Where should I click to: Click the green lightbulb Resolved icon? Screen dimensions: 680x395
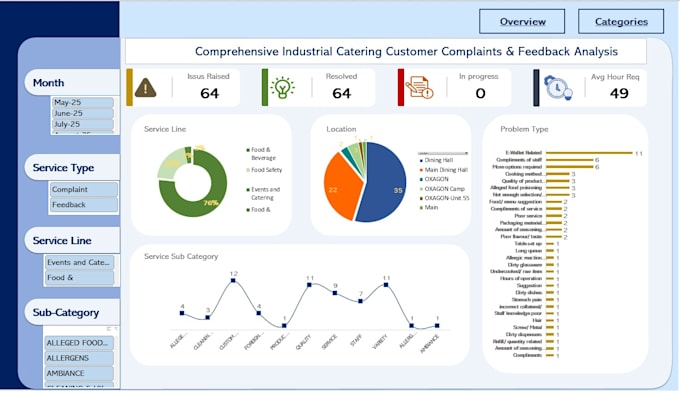click(282, 88)
